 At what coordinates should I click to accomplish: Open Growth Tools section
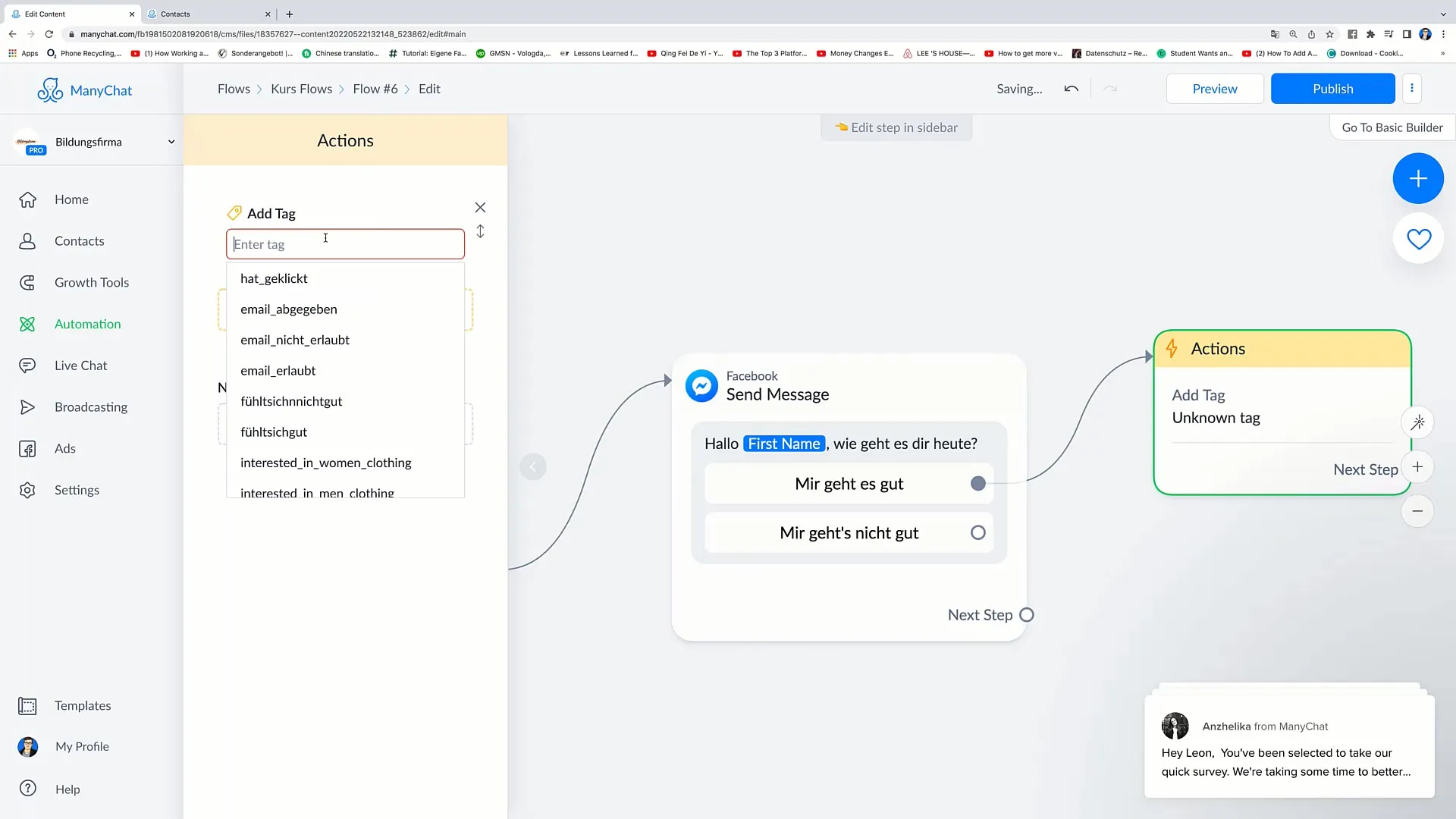point(91,282)
